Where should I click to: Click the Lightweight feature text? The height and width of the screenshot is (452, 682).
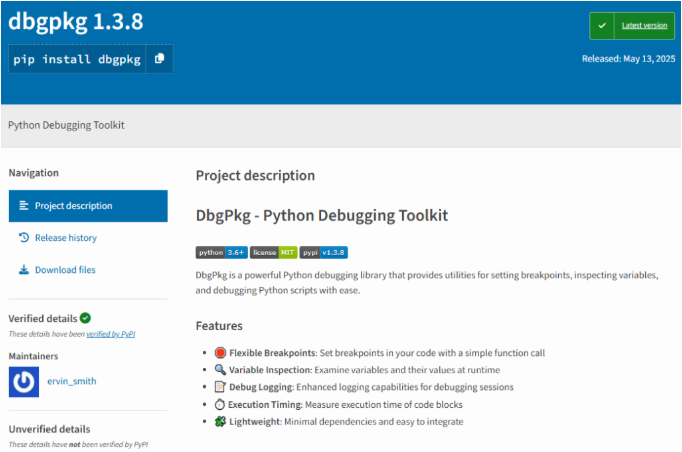[x=346, y=422]
